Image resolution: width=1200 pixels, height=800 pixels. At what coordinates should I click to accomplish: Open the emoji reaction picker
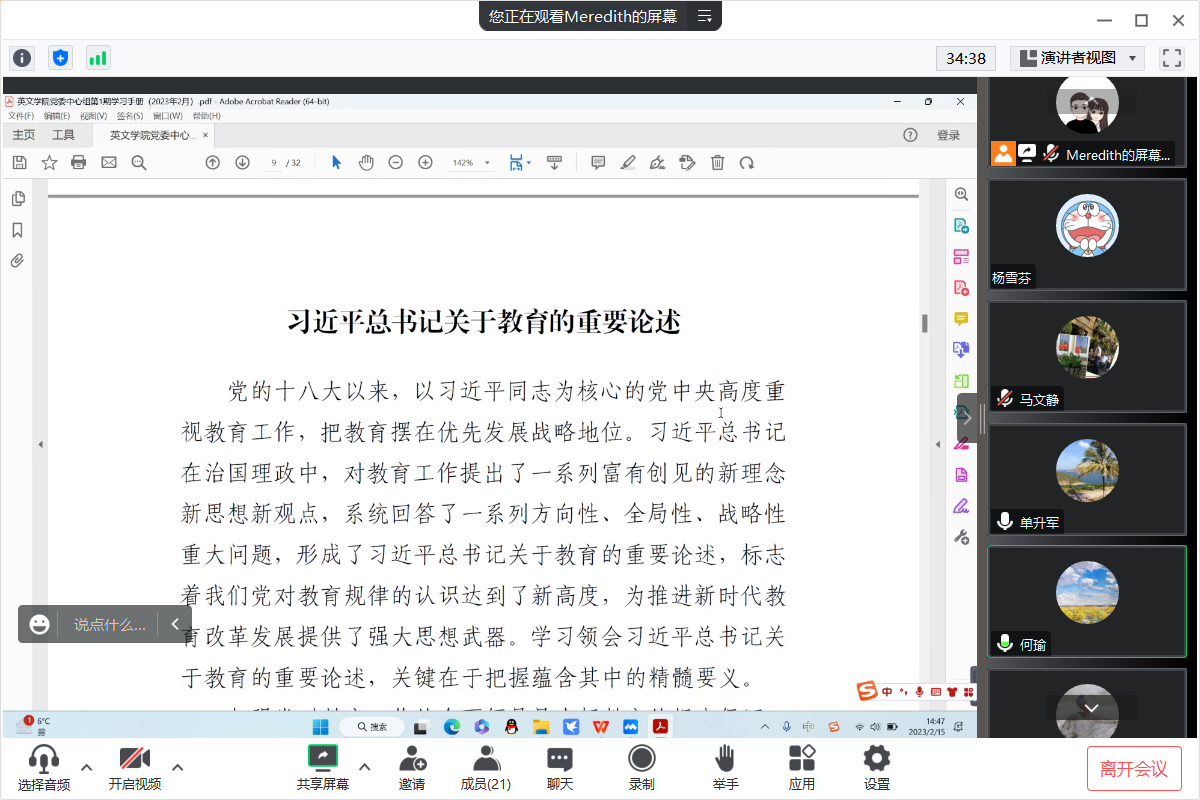[40, 624]
